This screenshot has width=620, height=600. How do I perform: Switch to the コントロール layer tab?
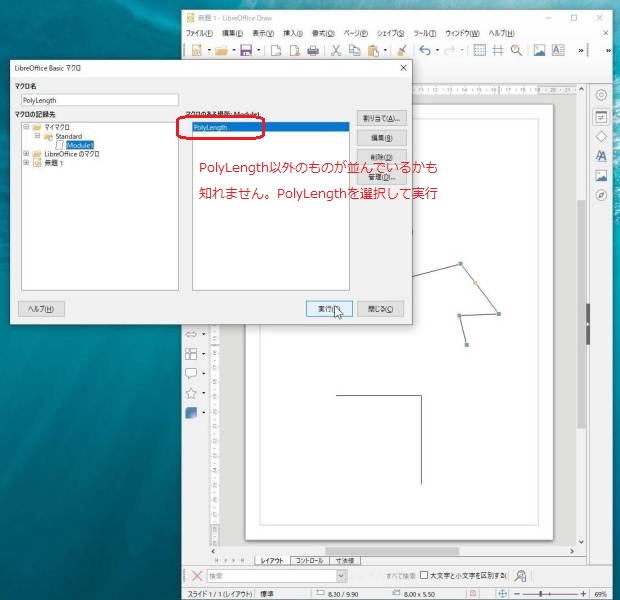[309, 560]
